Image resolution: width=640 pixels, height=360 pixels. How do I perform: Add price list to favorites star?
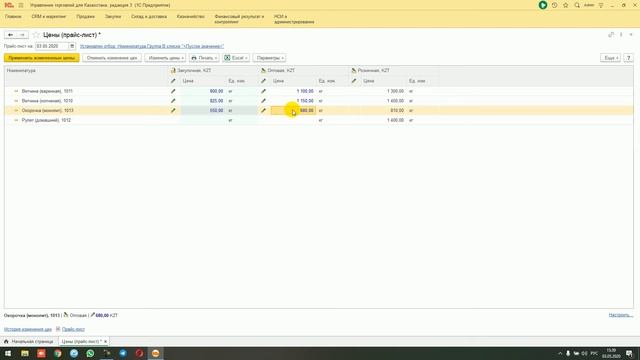pos(36,35)
